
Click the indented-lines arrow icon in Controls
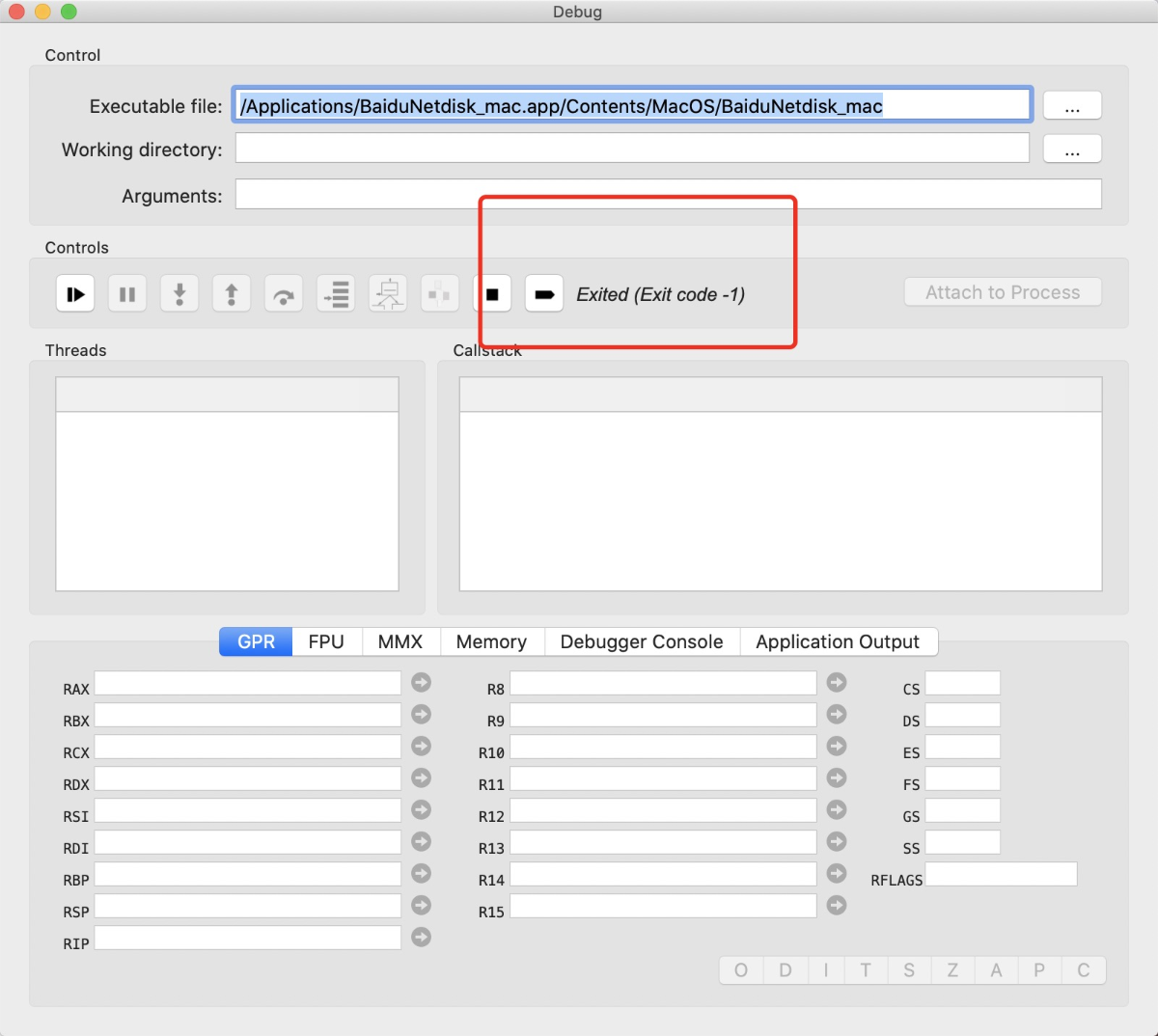point(336,294)
